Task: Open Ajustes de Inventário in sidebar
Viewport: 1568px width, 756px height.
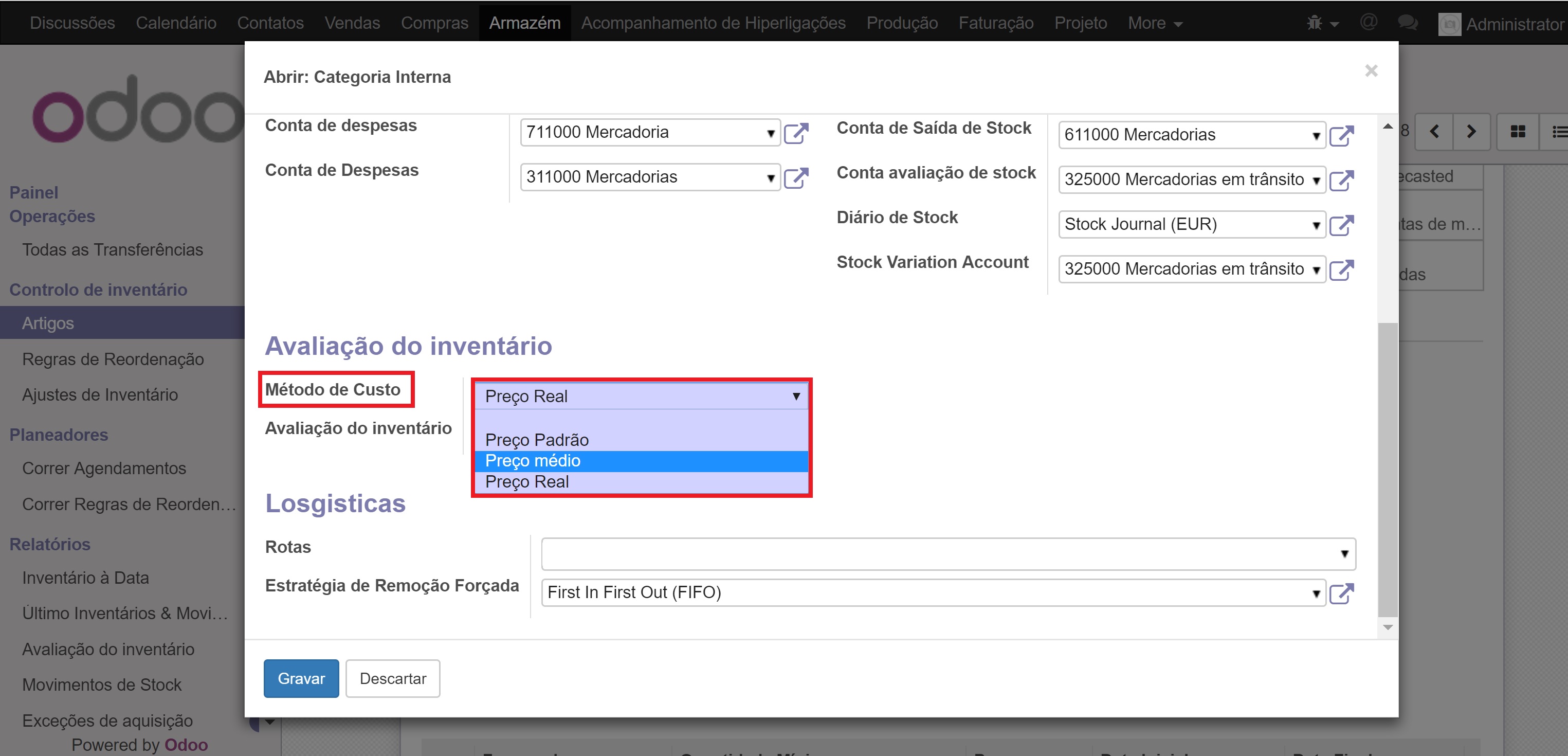Action: coord(100,394)
